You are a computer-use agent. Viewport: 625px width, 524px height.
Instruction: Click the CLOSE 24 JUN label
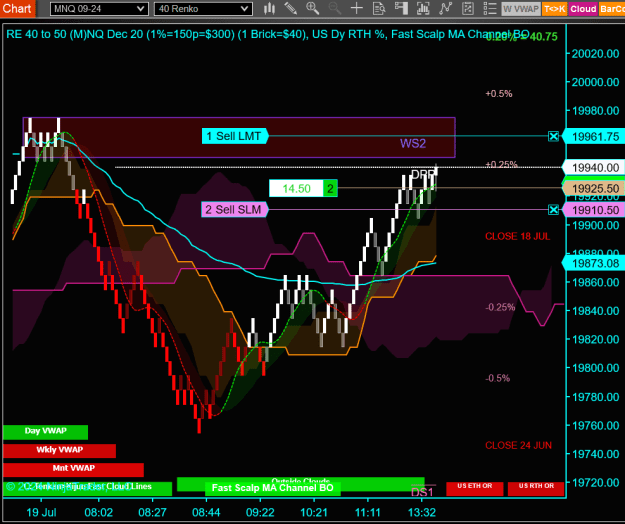tap(518, 445)
